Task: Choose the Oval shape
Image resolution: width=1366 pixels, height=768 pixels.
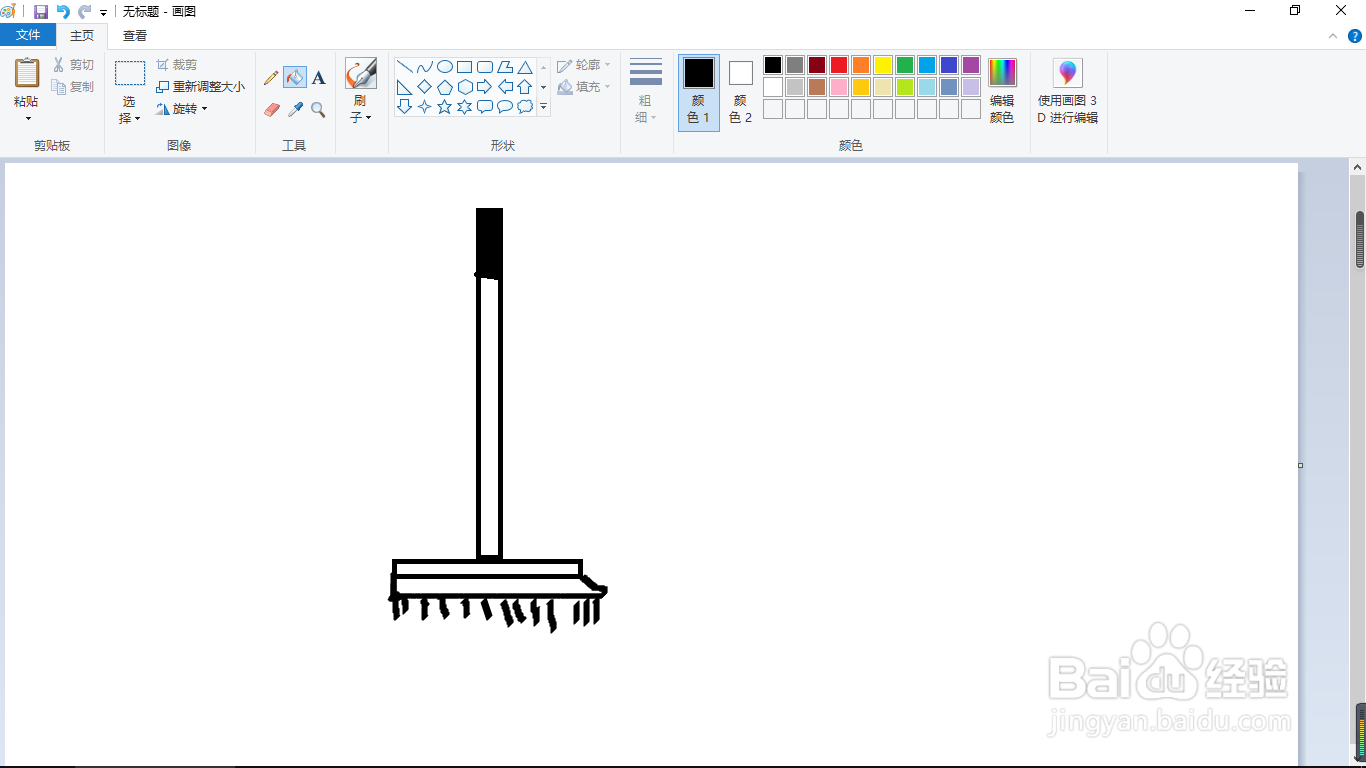Action: click(x=444, y=67)
